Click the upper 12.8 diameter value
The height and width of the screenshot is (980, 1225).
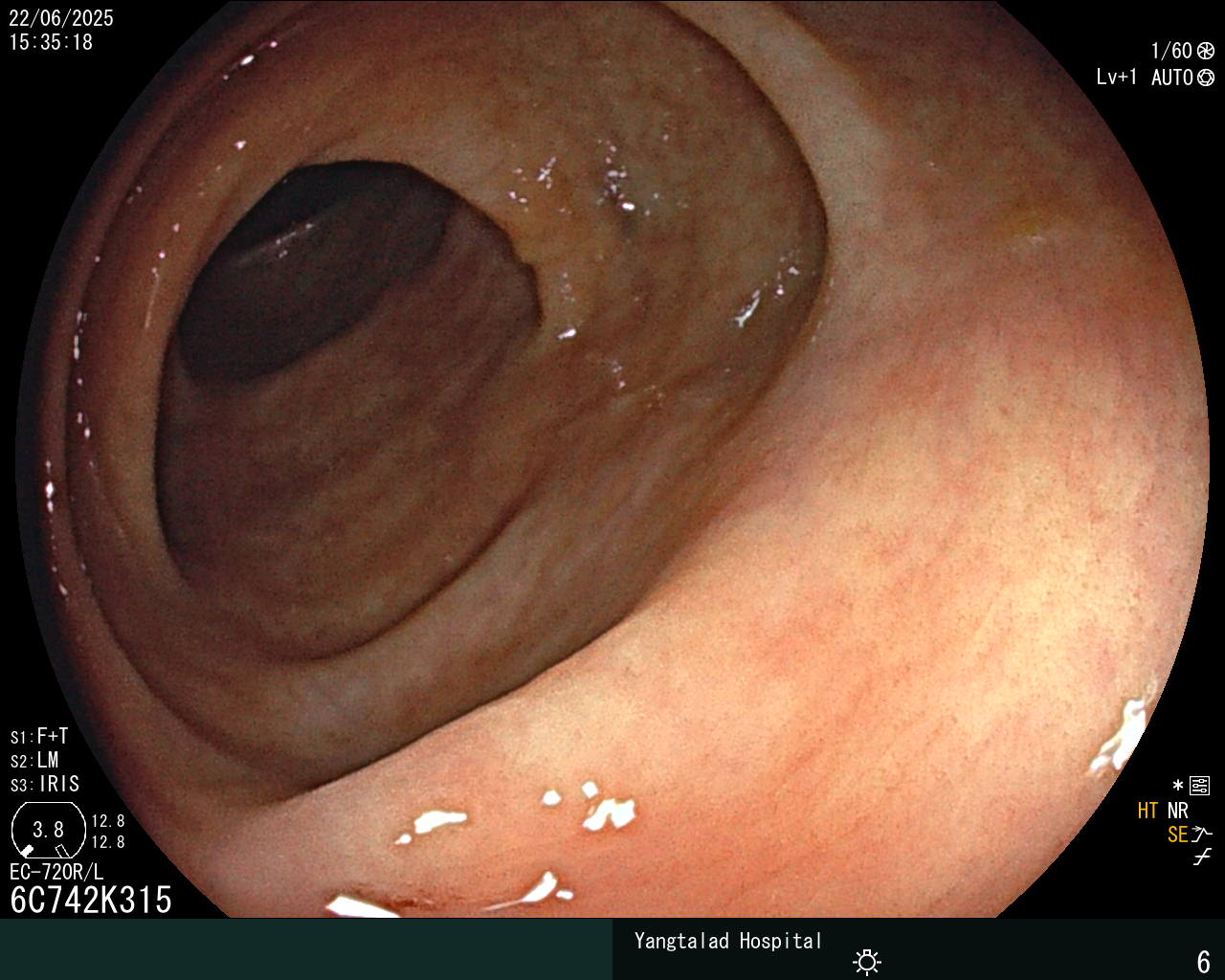(x=108, y=821)
